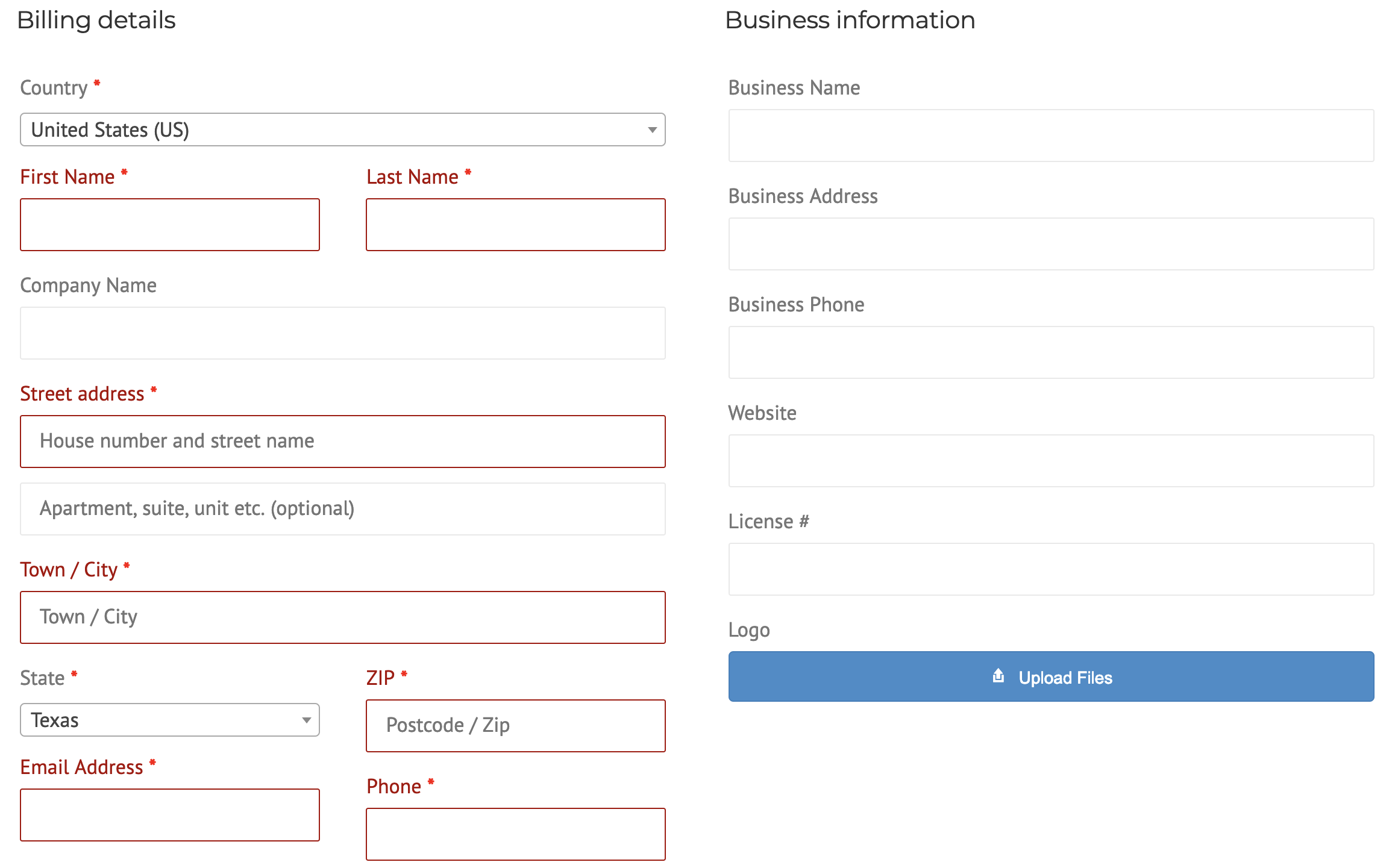1392x868 pixels.
Task: Click into the License # field
Action: [1051, 569]
